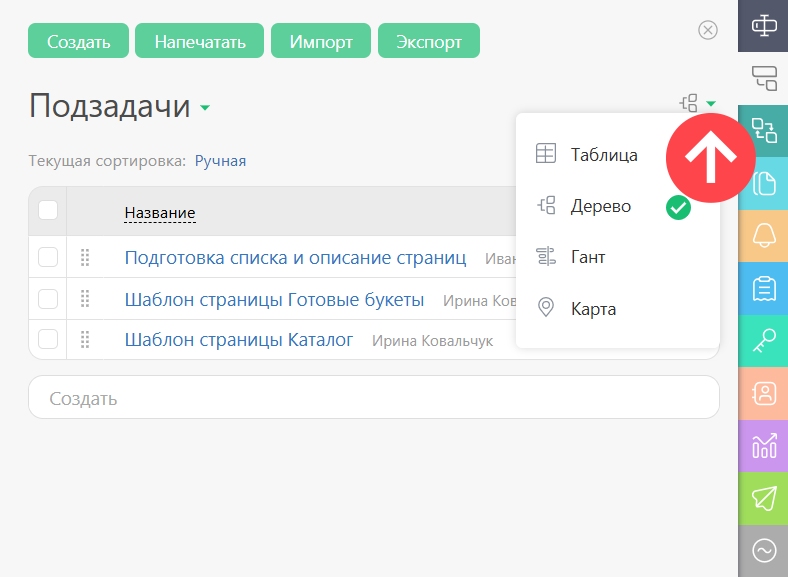Open the documents copy icon in sidebar
Screen dimensions: 788x577
763,183
